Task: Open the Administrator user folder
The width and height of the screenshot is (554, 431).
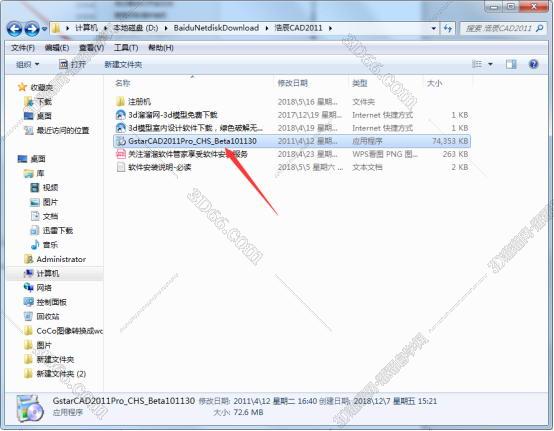Action: [61, 259]
